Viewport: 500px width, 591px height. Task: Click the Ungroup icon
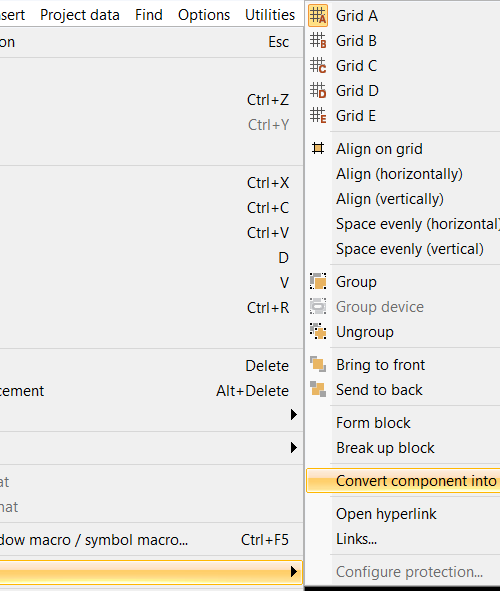point(318,332)
